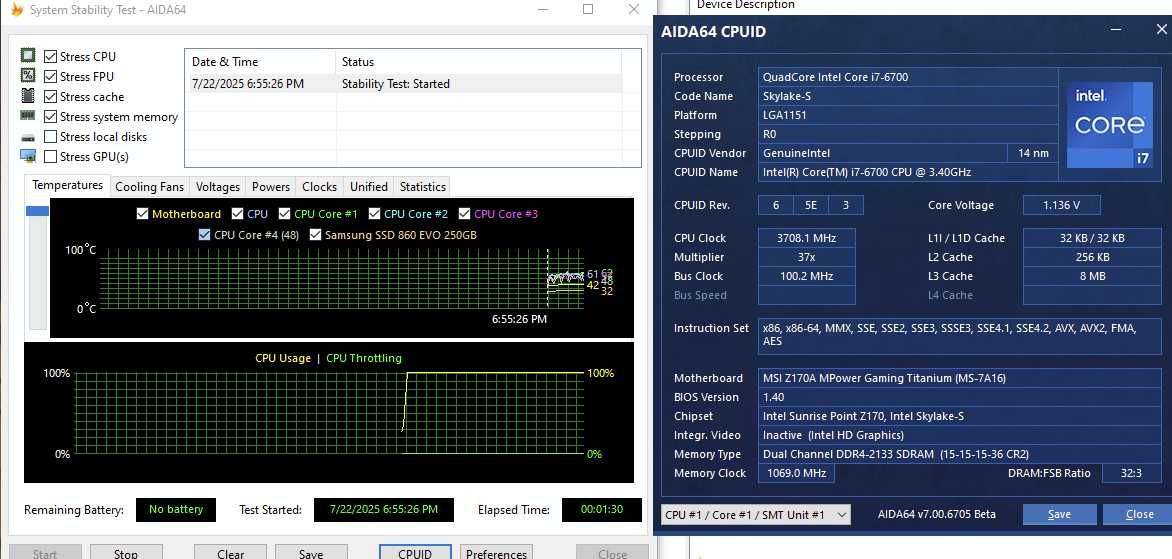This screenshot has height=559, width=1172.
Task: Click the DRAM:FSB Ratio value 32:3
Action: pos(1132,473)
